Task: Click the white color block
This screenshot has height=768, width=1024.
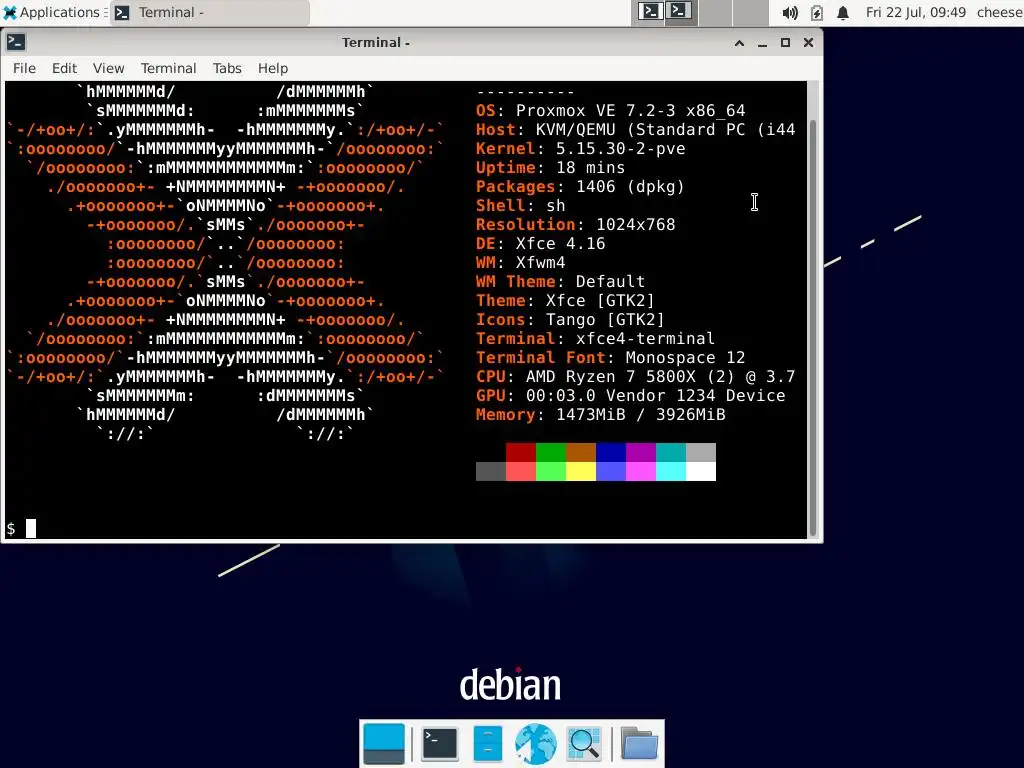Action: click(x=701, y=472)
